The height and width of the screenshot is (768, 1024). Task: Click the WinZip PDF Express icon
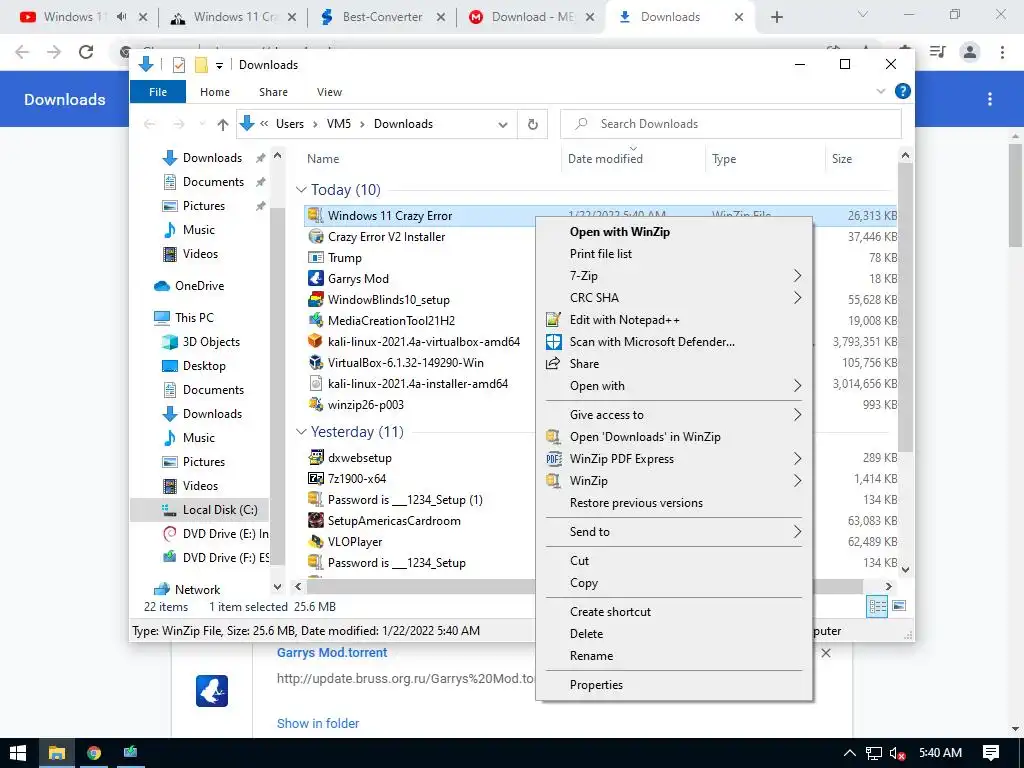(x=553, y=458)
